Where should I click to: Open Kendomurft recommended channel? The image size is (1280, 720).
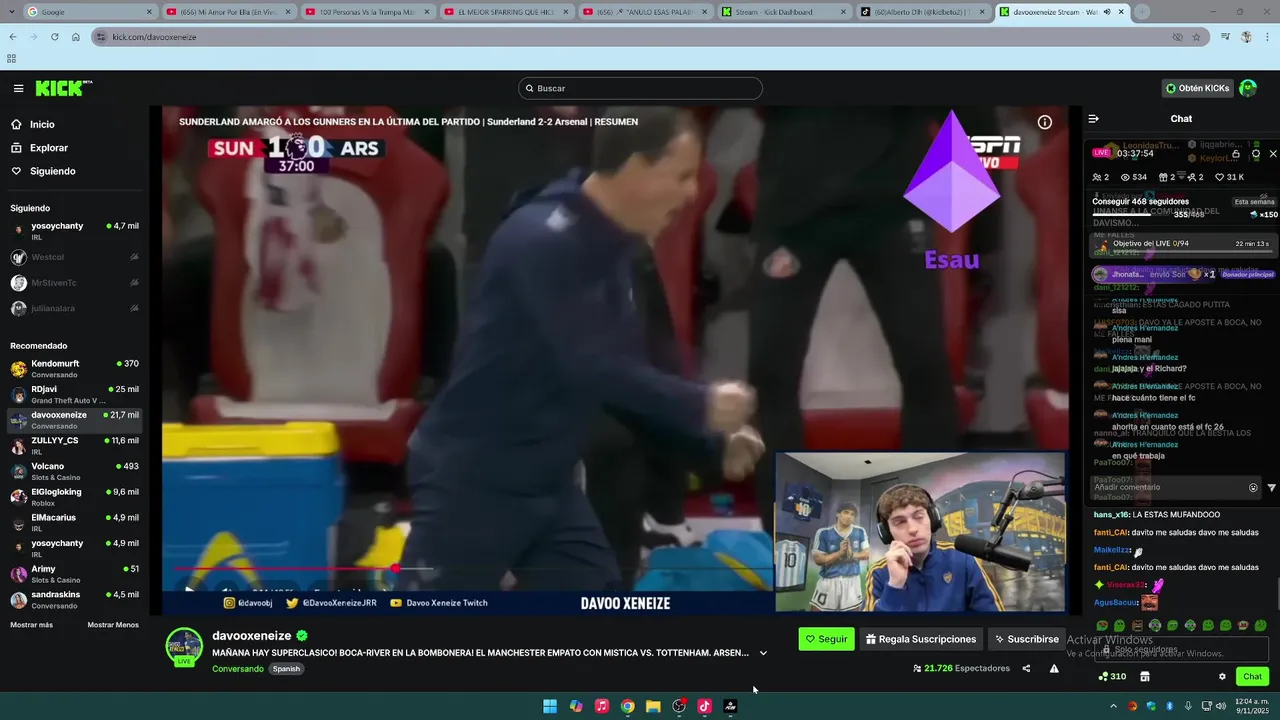click(x=75, y=369)
